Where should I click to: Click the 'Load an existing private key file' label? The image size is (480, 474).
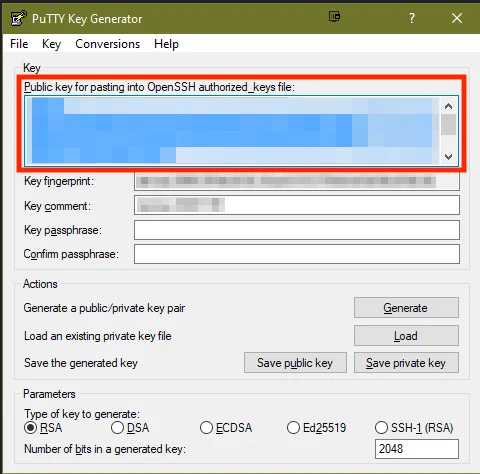point(97,336)
